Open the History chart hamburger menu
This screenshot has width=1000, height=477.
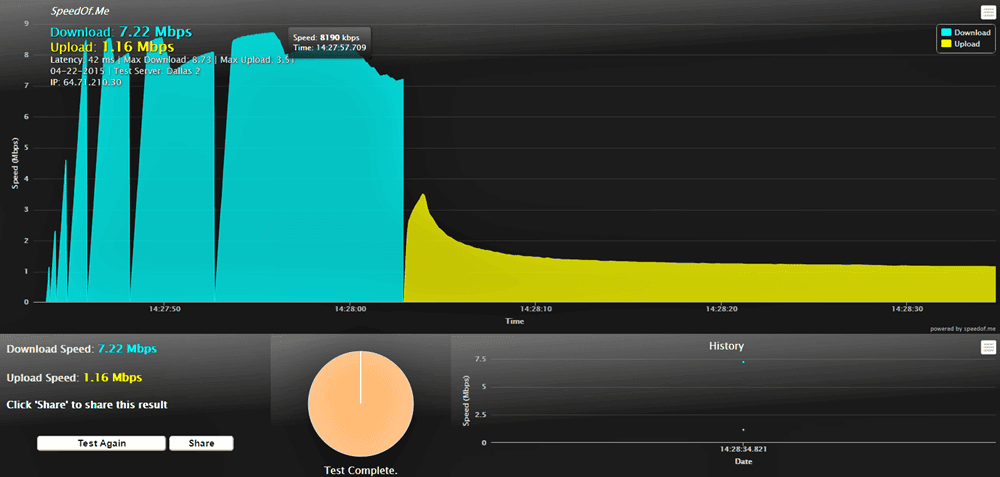(x=988, y=347)
